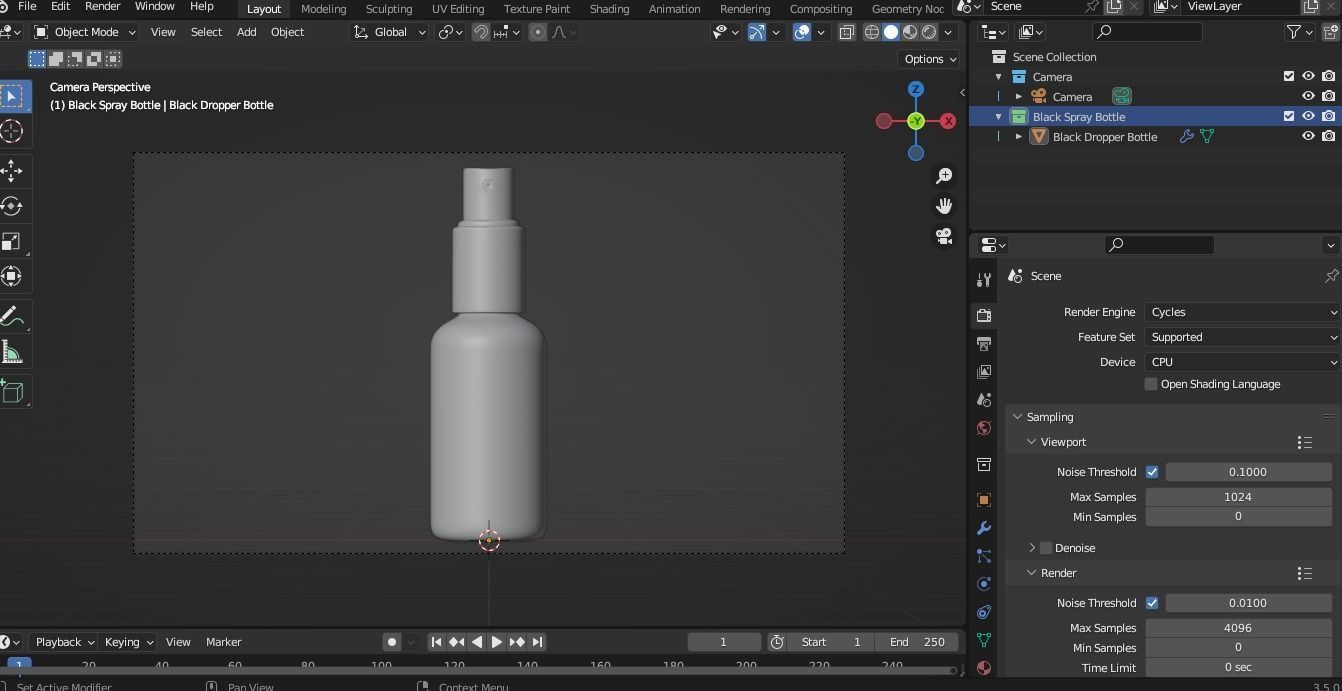Select the Scale tool
Viewport: 1342px width, 691px height.
coord(12,241)
